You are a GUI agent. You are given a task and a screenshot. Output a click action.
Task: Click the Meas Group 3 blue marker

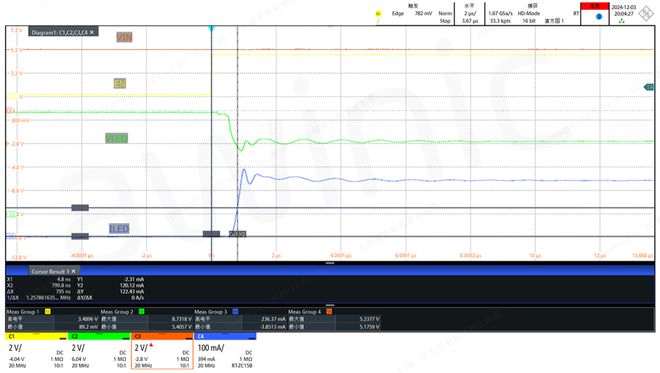pyautogui.click(x=235, y=312)
